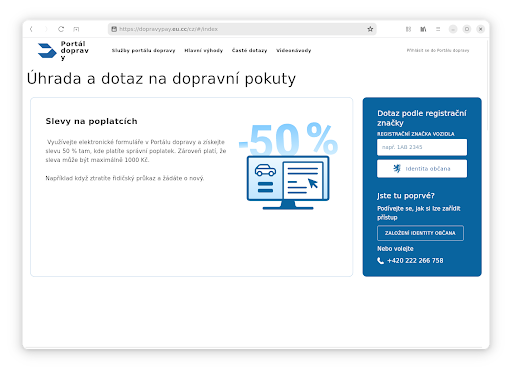Viewport: 512px width, 374px height.
Task: Click the phone handset icon
Action: (380, 261)
